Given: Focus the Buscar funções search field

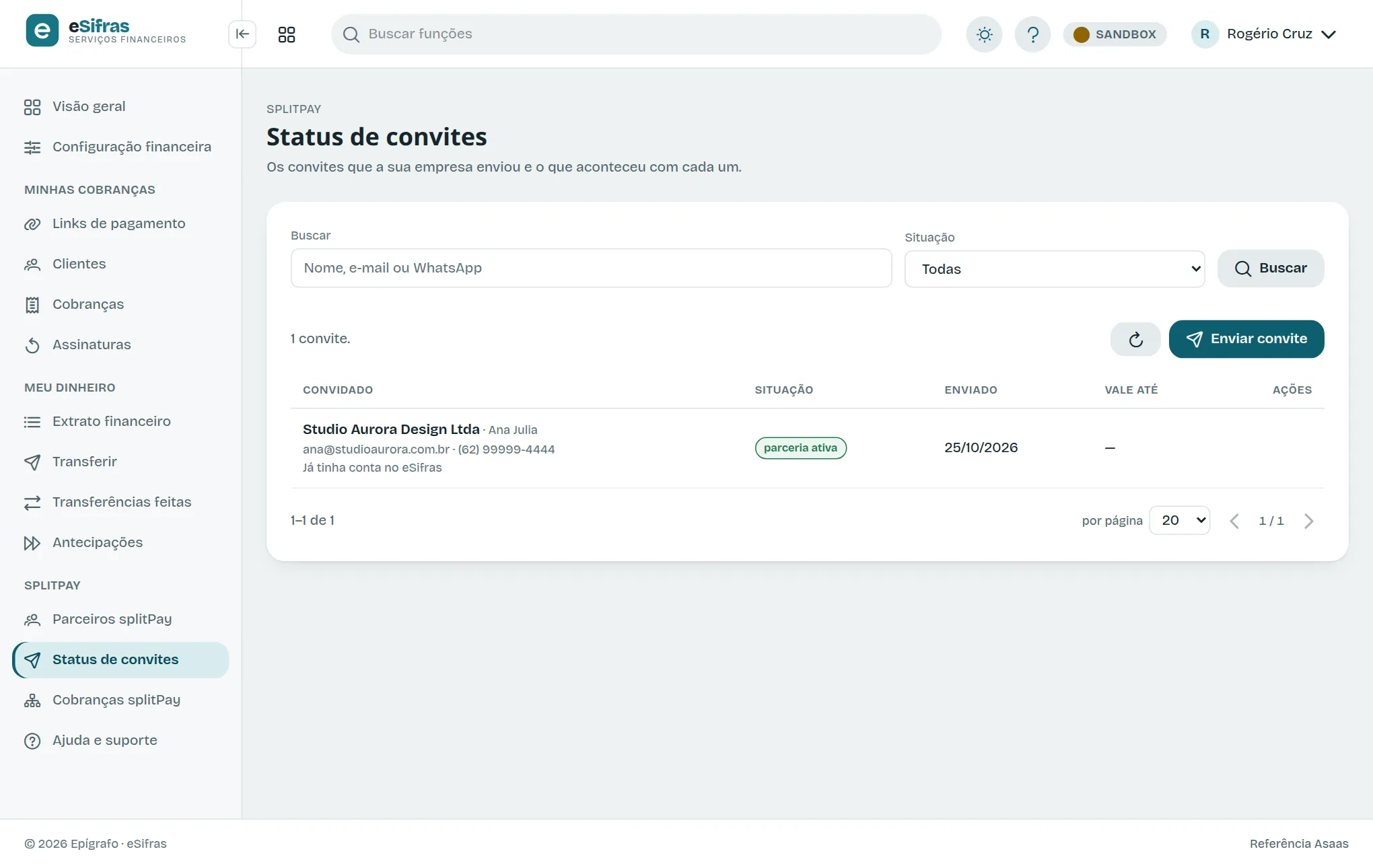Looking at the screenshot, I should (x=636, y=34).
